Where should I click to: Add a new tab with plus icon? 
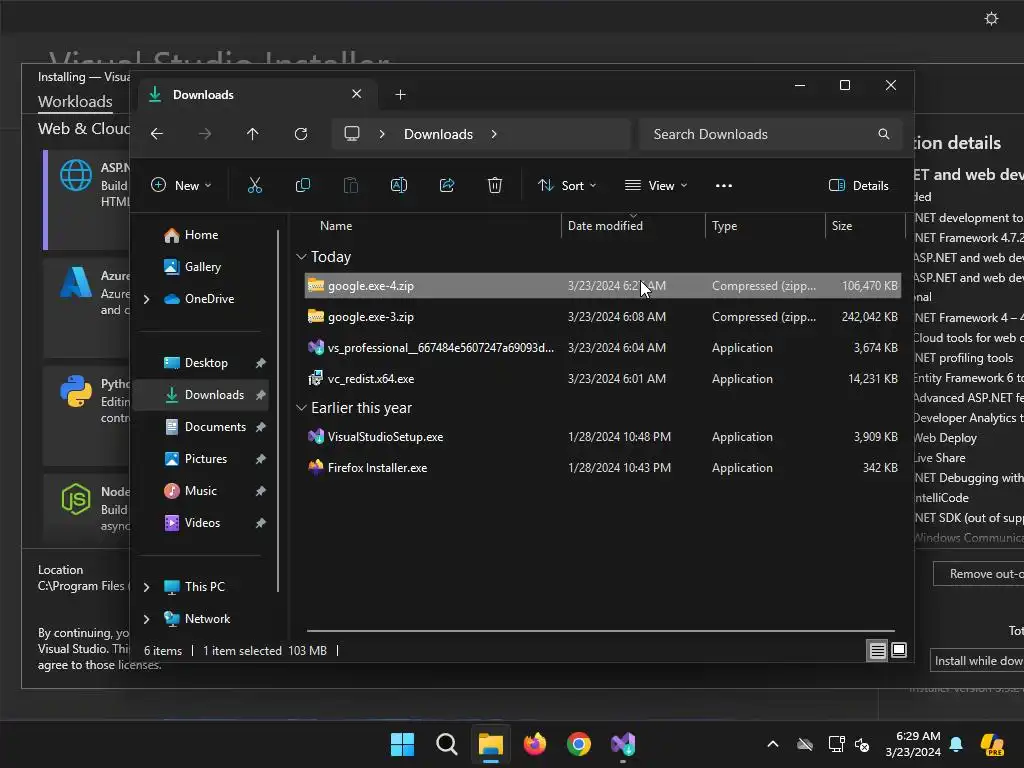(400, 95)
